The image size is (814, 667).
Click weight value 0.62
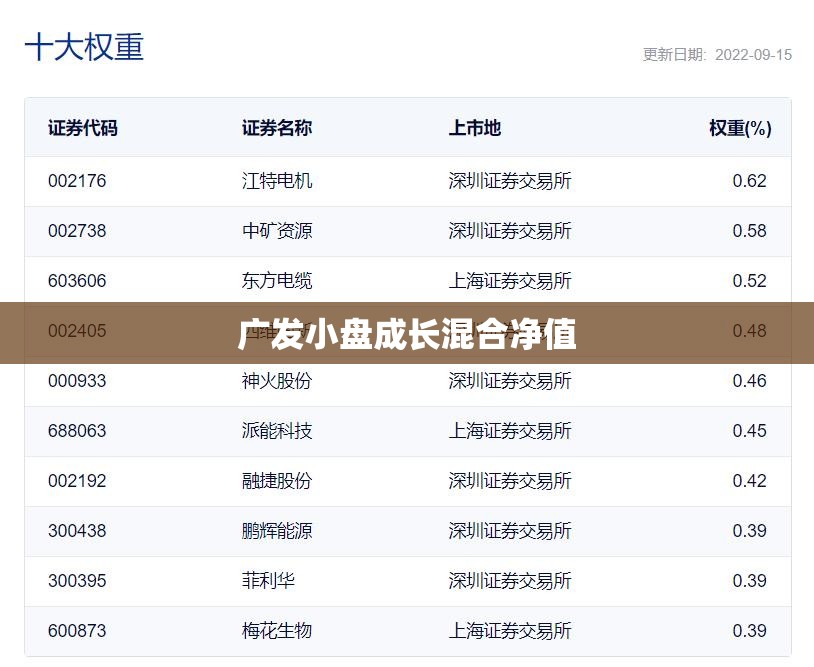coord(749,181)
